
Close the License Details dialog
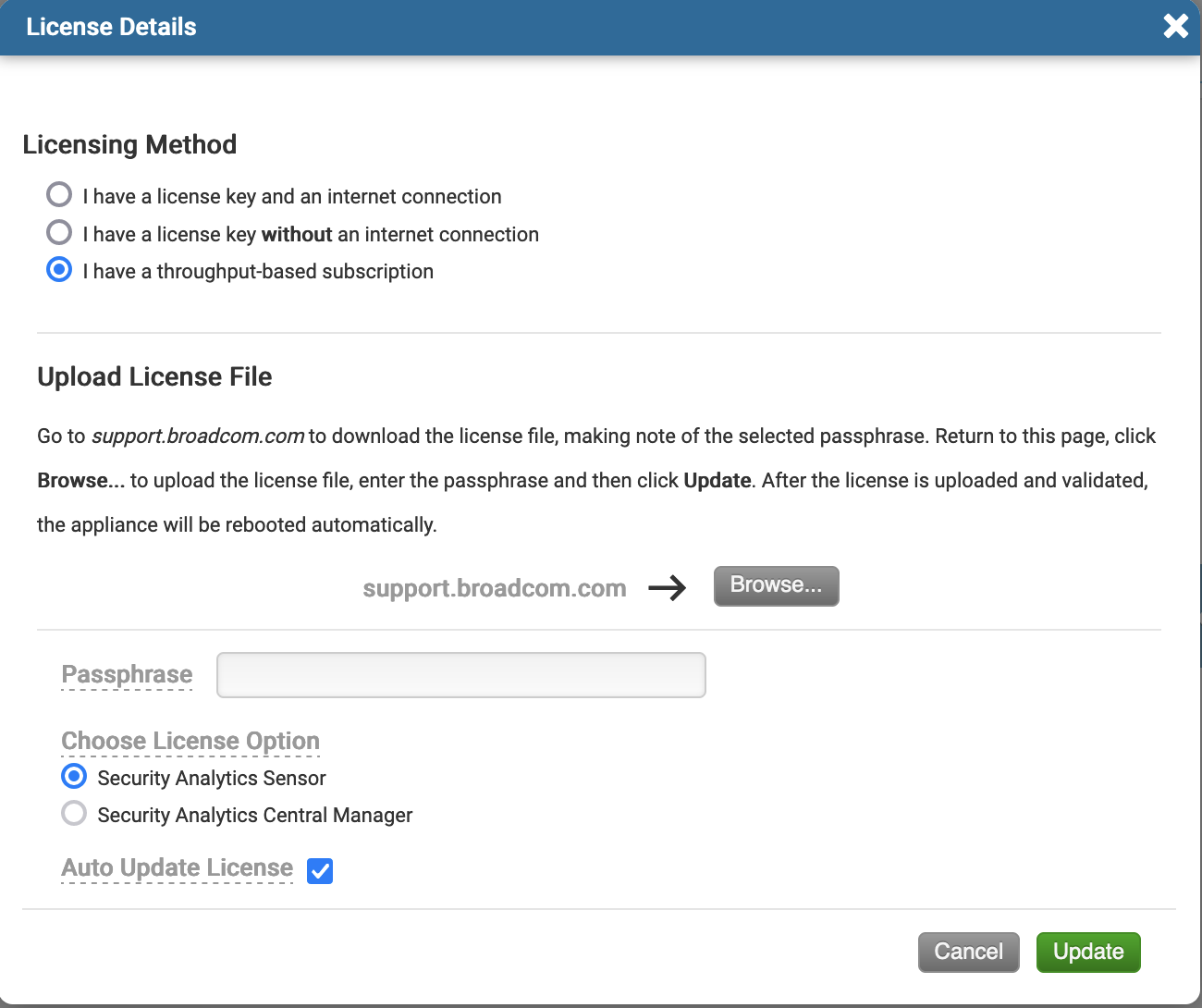tap(1175, 26)
